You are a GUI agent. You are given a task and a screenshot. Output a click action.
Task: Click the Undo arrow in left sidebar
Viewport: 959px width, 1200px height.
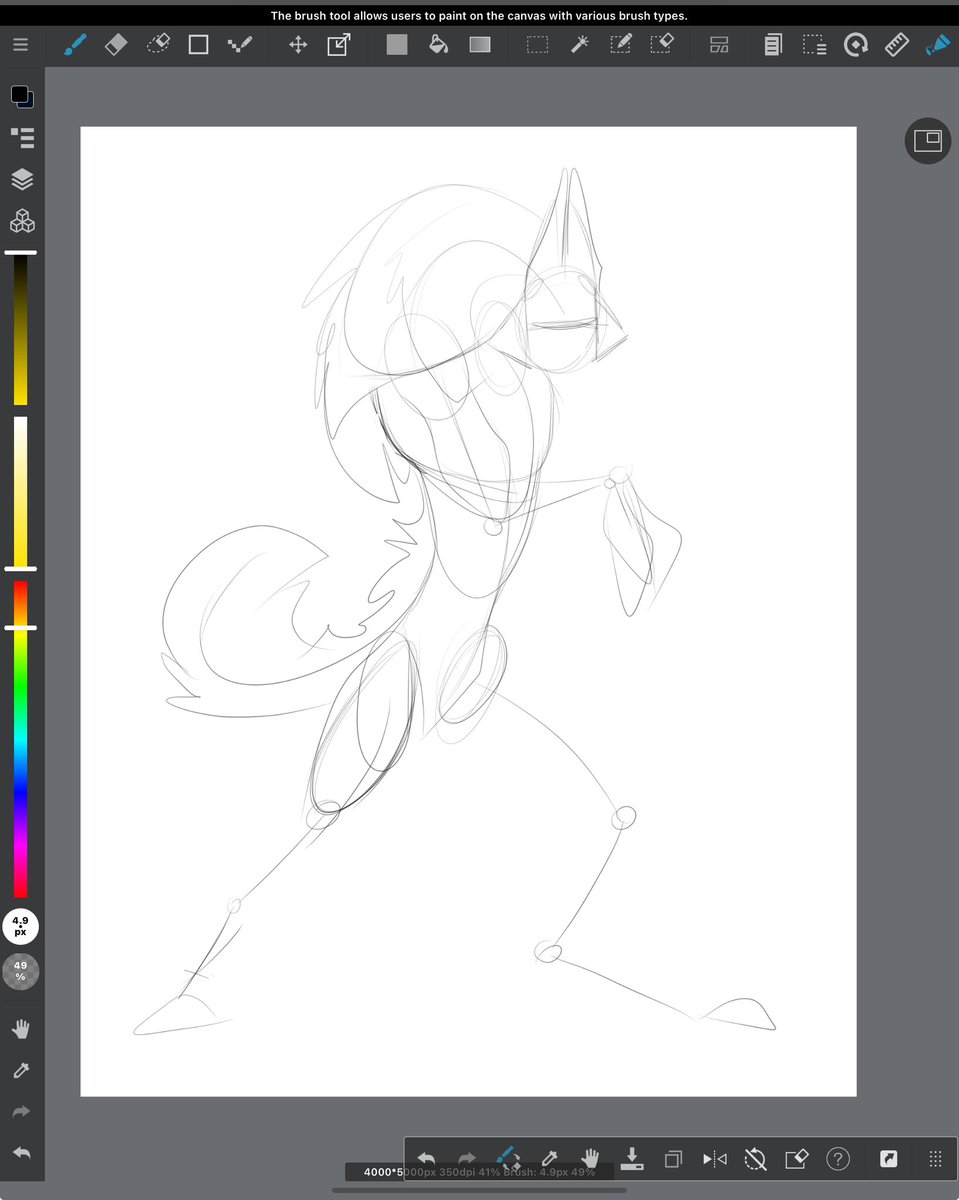coord(21,1153)
